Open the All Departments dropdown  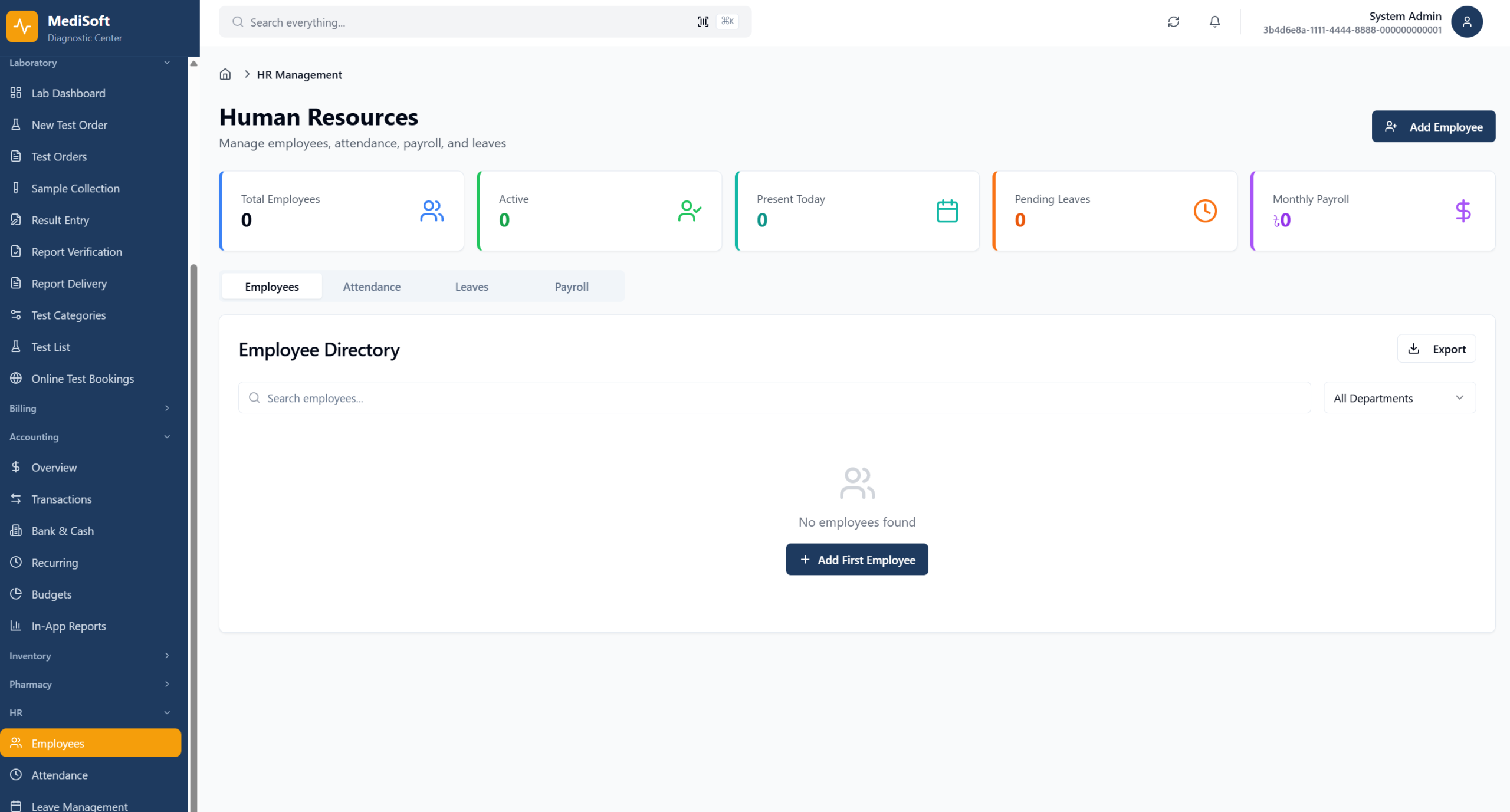click(x=1399, y=398)
